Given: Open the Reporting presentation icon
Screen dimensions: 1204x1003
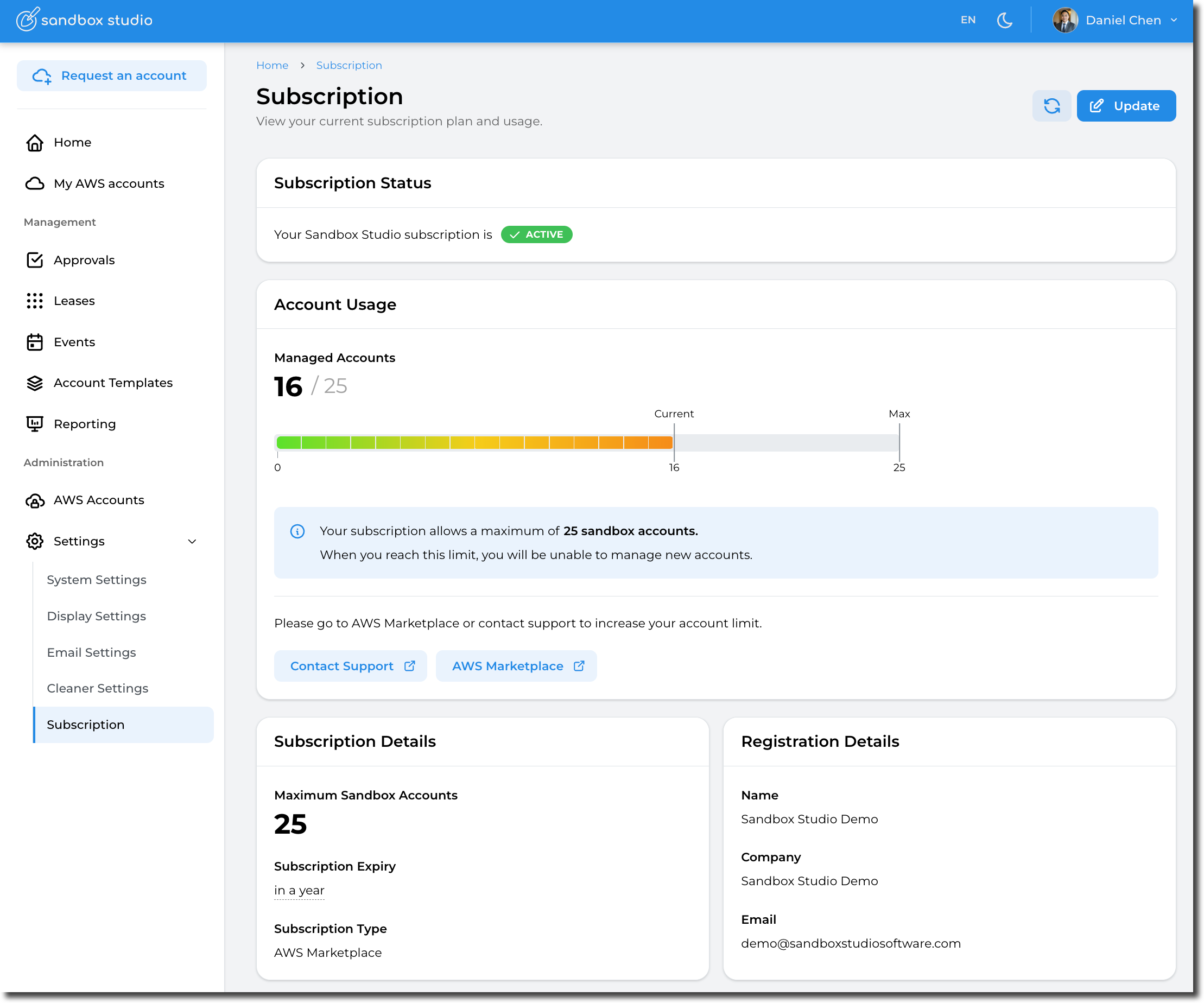Looking at the screenshot, I should click(35, 424).
